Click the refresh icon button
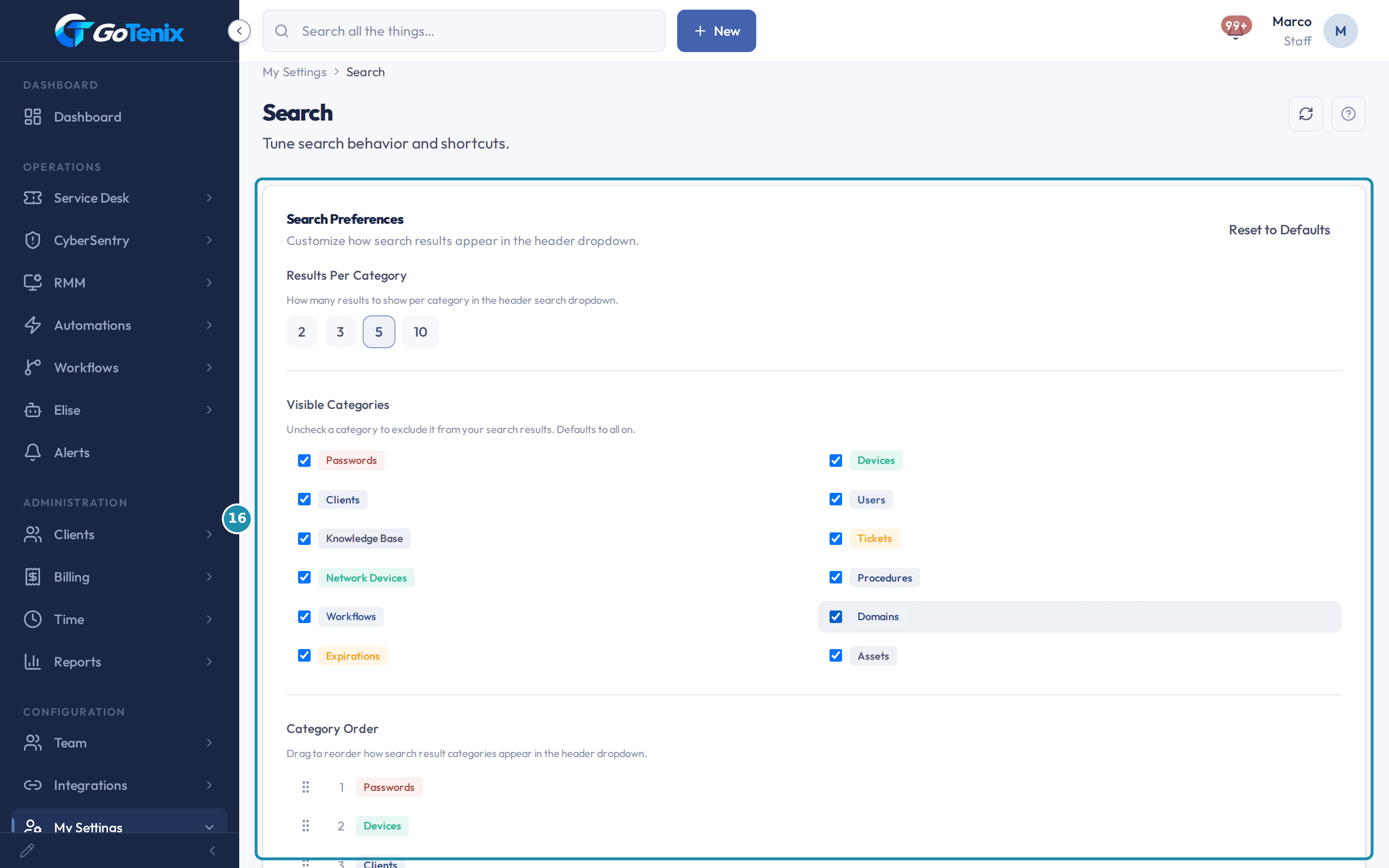Screen dimensions: 1389x868 point(1306,114)
